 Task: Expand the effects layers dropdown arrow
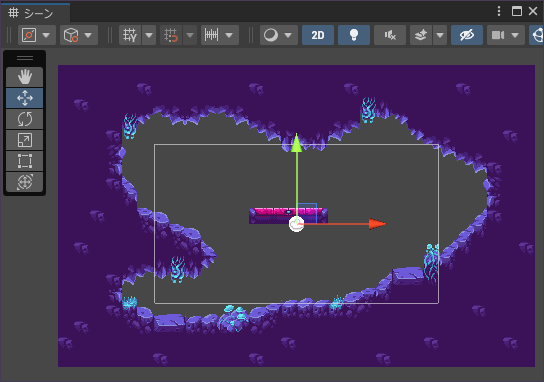[x=440, y=35]
